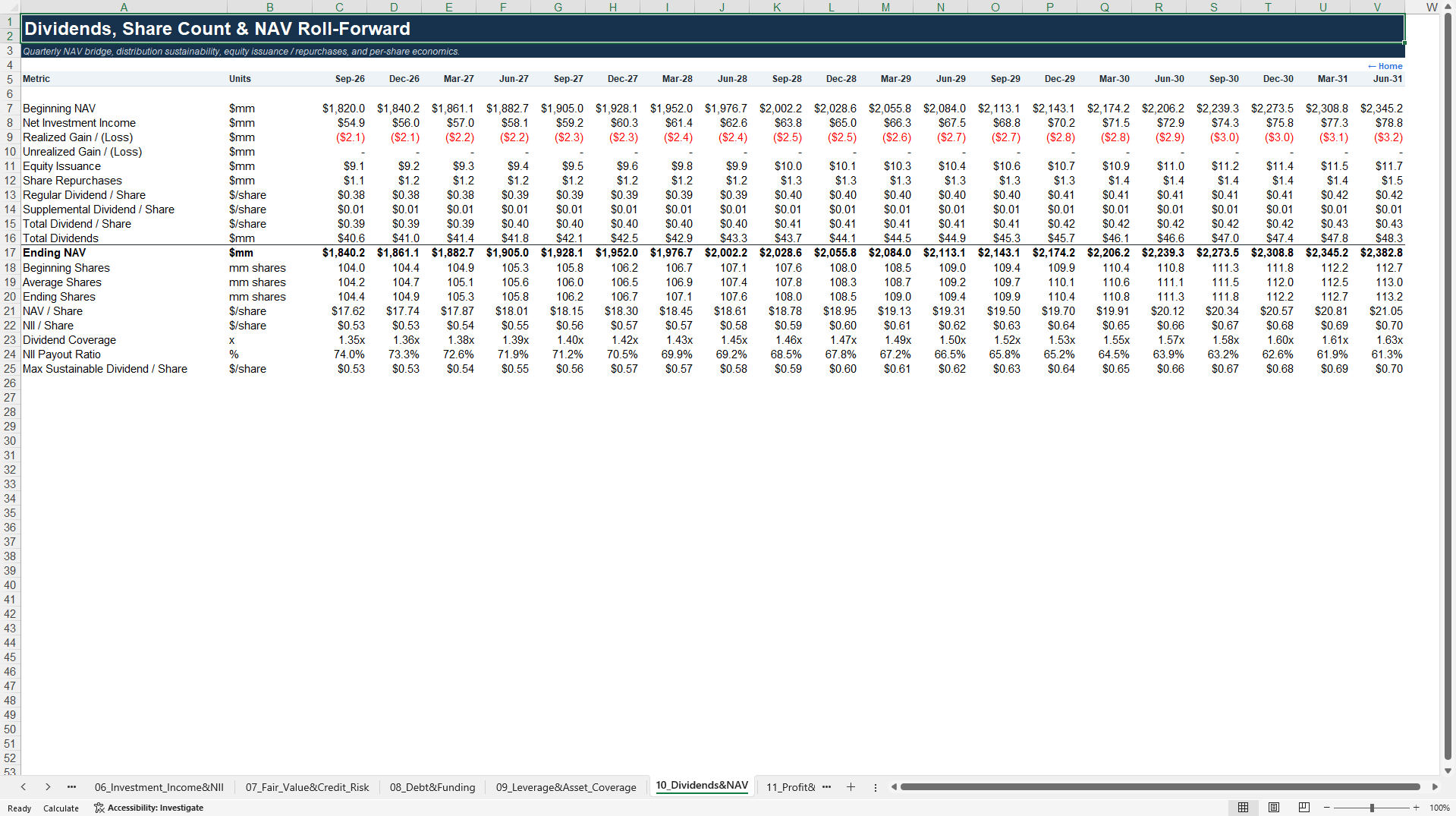Screen dimensions: 1456x816
Task: Select the Ready status indicator
Action: (x=19, y=808)
